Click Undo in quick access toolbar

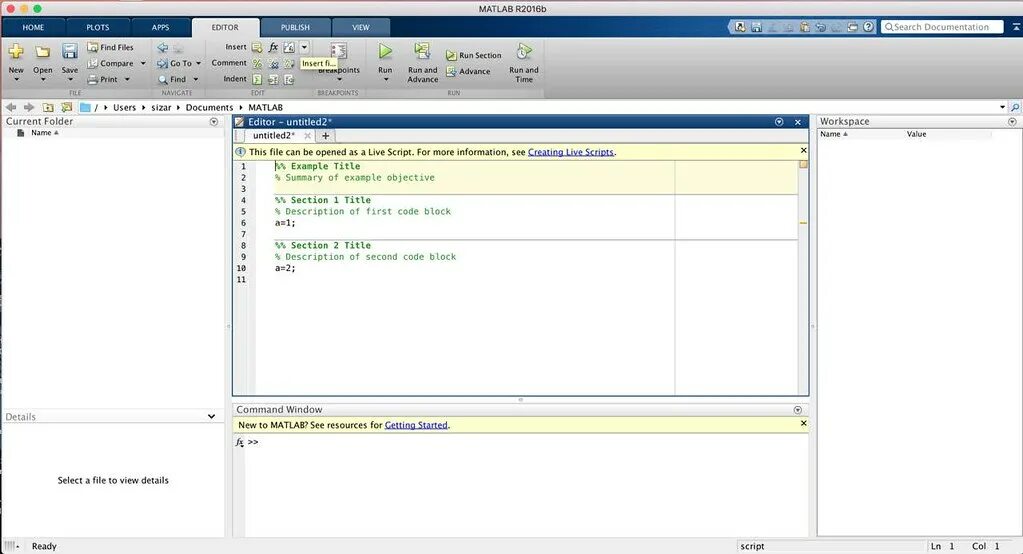[x=821, y=27]
